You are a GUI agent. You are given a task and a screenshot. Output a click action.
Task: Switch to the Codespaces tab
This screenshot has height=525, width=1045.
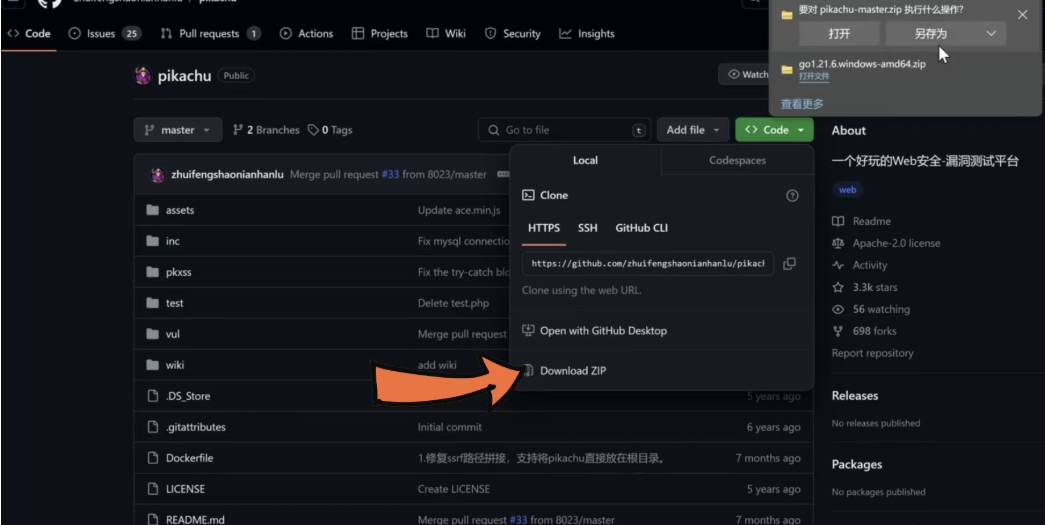coord(737,161)
